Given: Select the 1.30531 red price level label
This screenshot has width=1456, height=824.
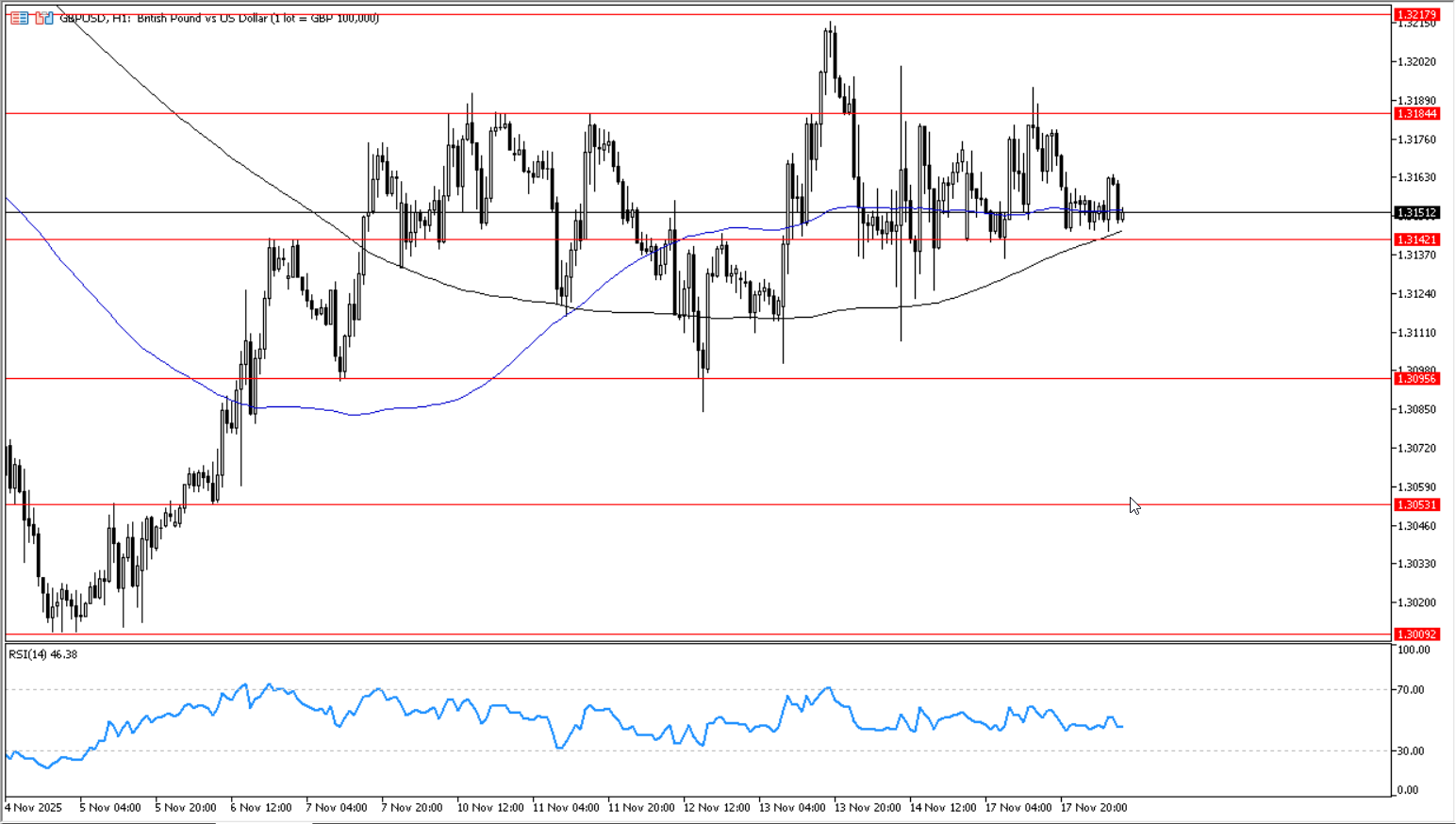Looking at the screenshot, I should pyautogui.click(x=1416, y=505).
